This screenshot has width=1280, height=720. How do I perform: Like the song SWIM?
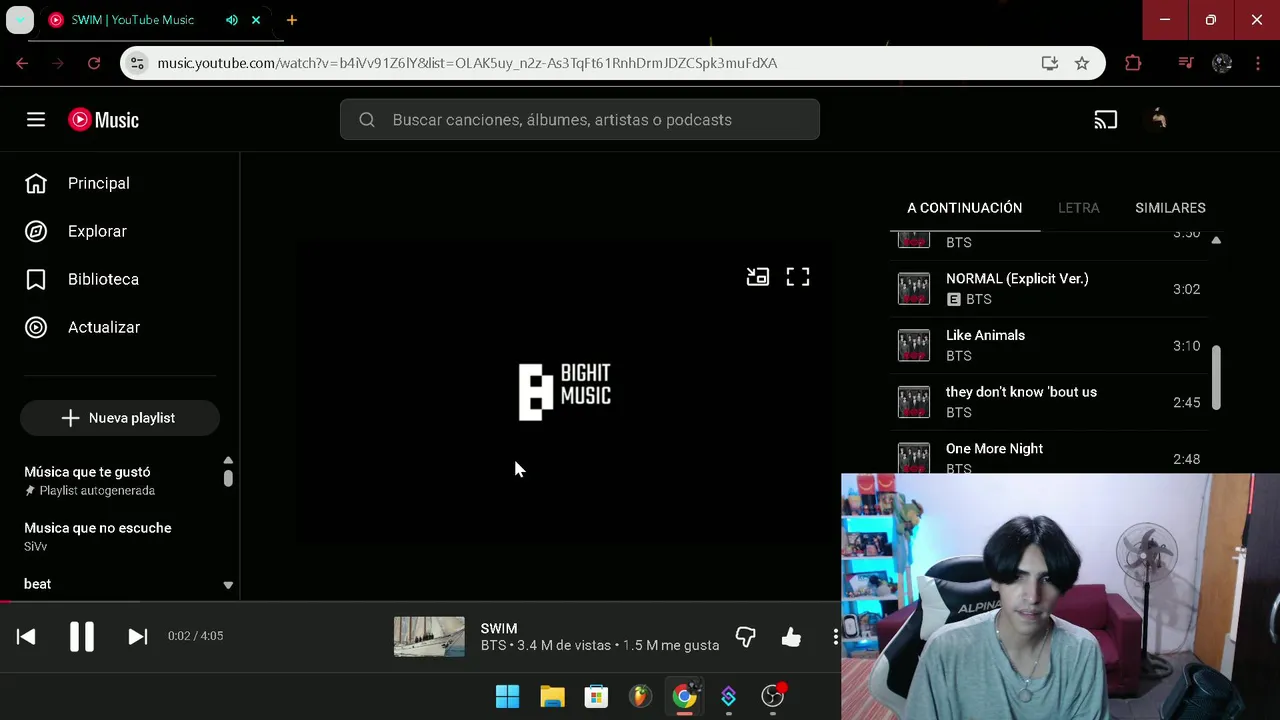point(791,637)
